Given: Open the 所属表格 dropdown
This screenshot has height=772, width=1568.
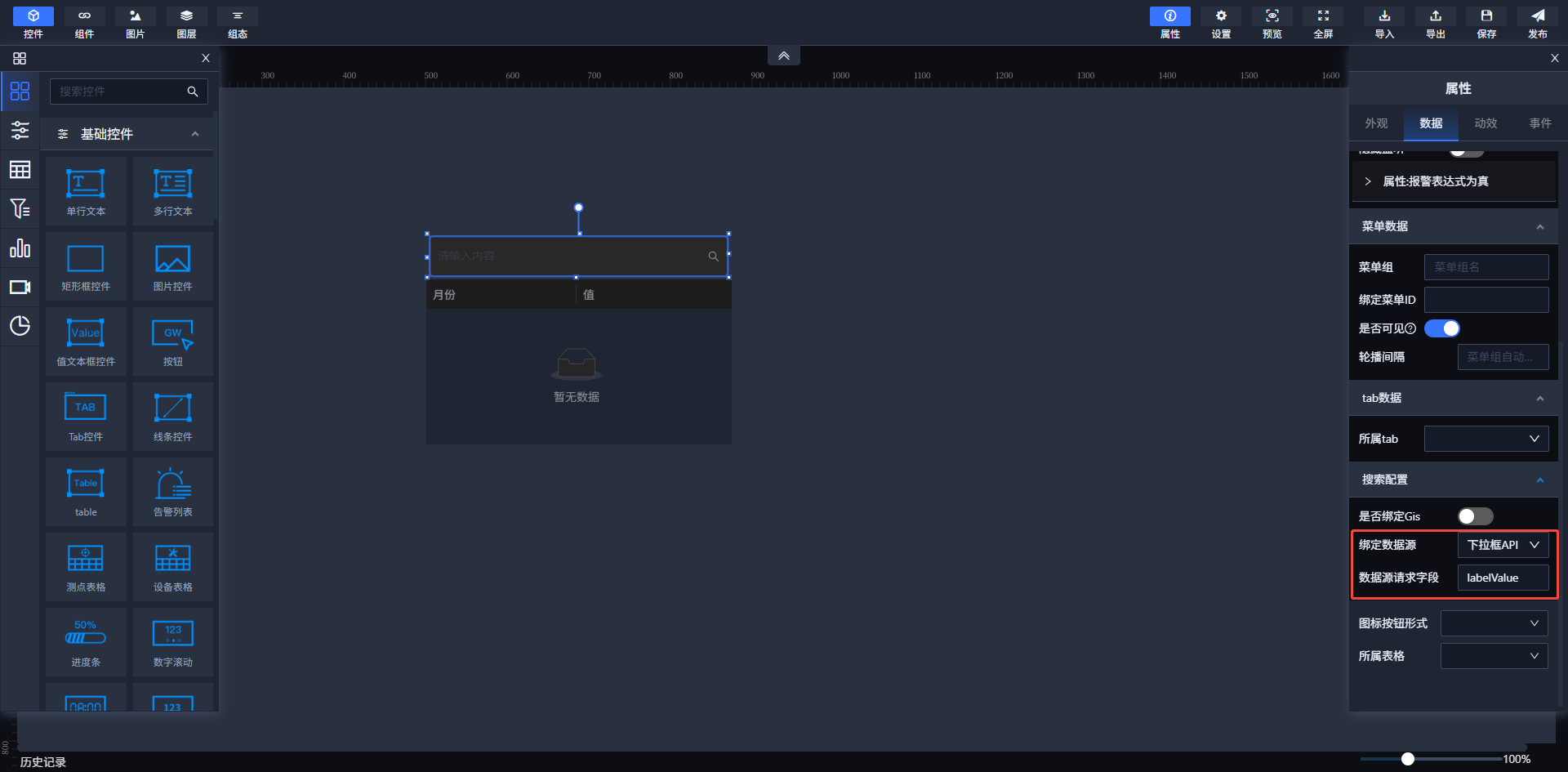Looking at the screenshot, I should pyautogui.click(x=1494, y=656).
